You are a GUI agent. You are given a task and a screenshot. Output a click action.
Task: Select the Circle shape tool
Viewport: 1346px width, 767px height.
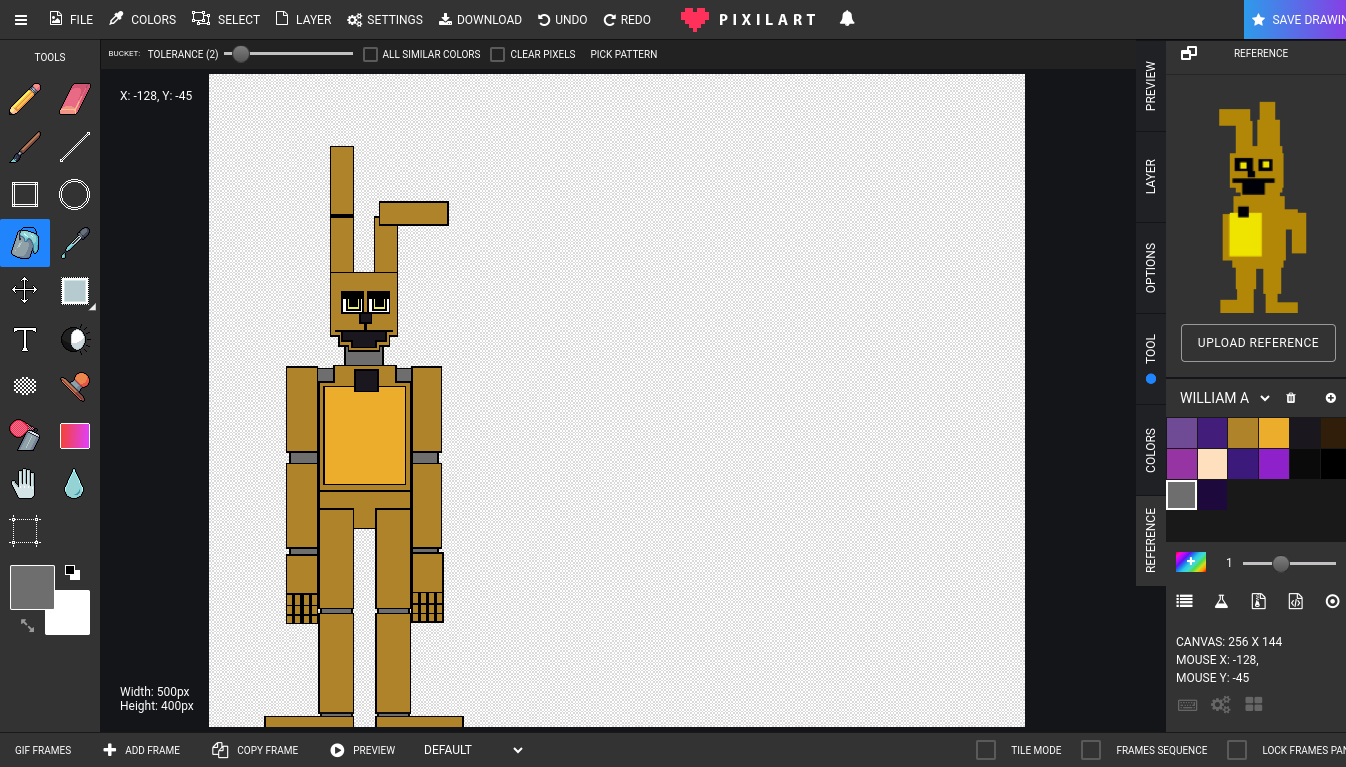point(75,194)
